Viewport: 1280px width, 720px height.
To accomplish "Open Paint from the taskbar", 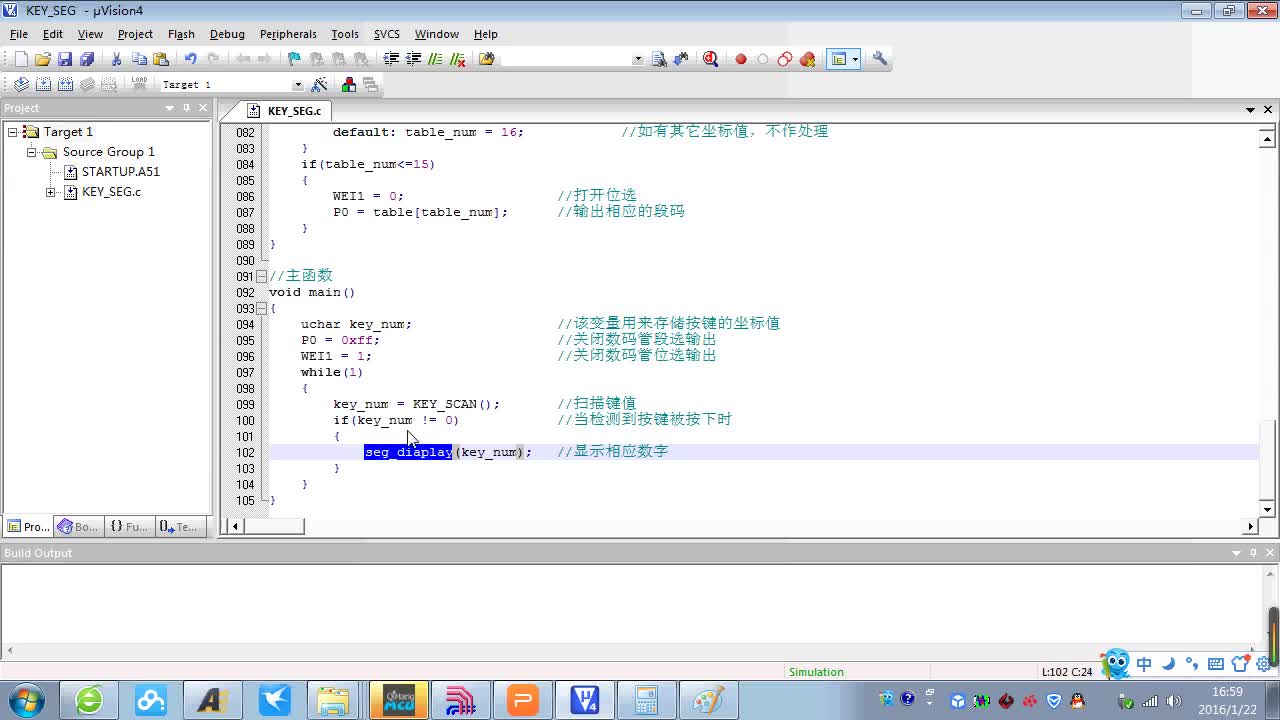I will [708, 700].
